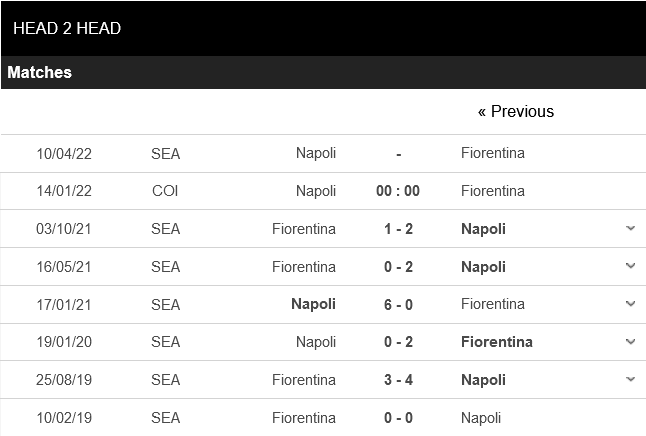Click bold Napoli in the 17/01/21 row
The image size is (646, 436).
tap(313, 304)
